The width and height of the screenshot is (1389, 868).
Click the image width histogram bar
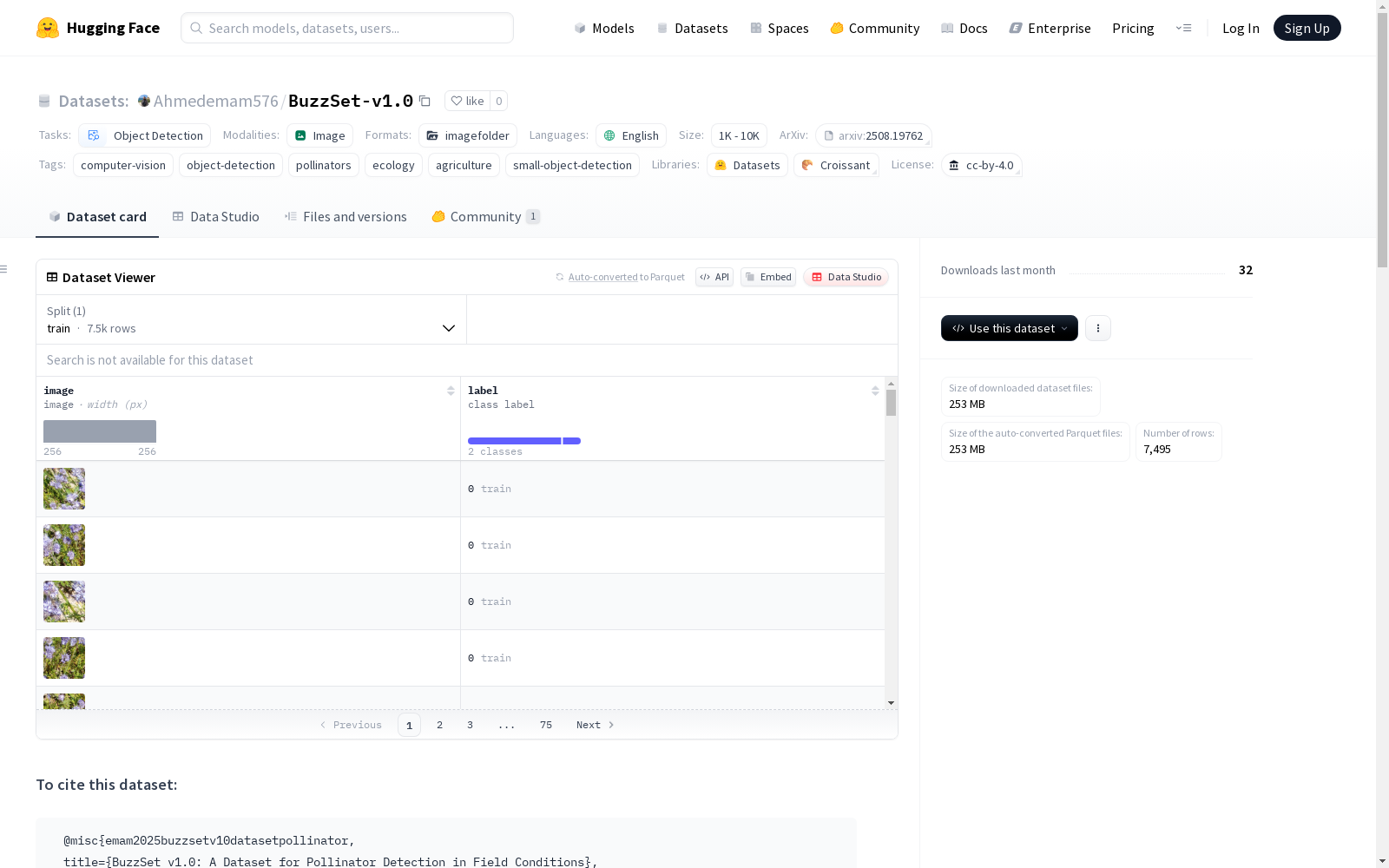[100, 431]
